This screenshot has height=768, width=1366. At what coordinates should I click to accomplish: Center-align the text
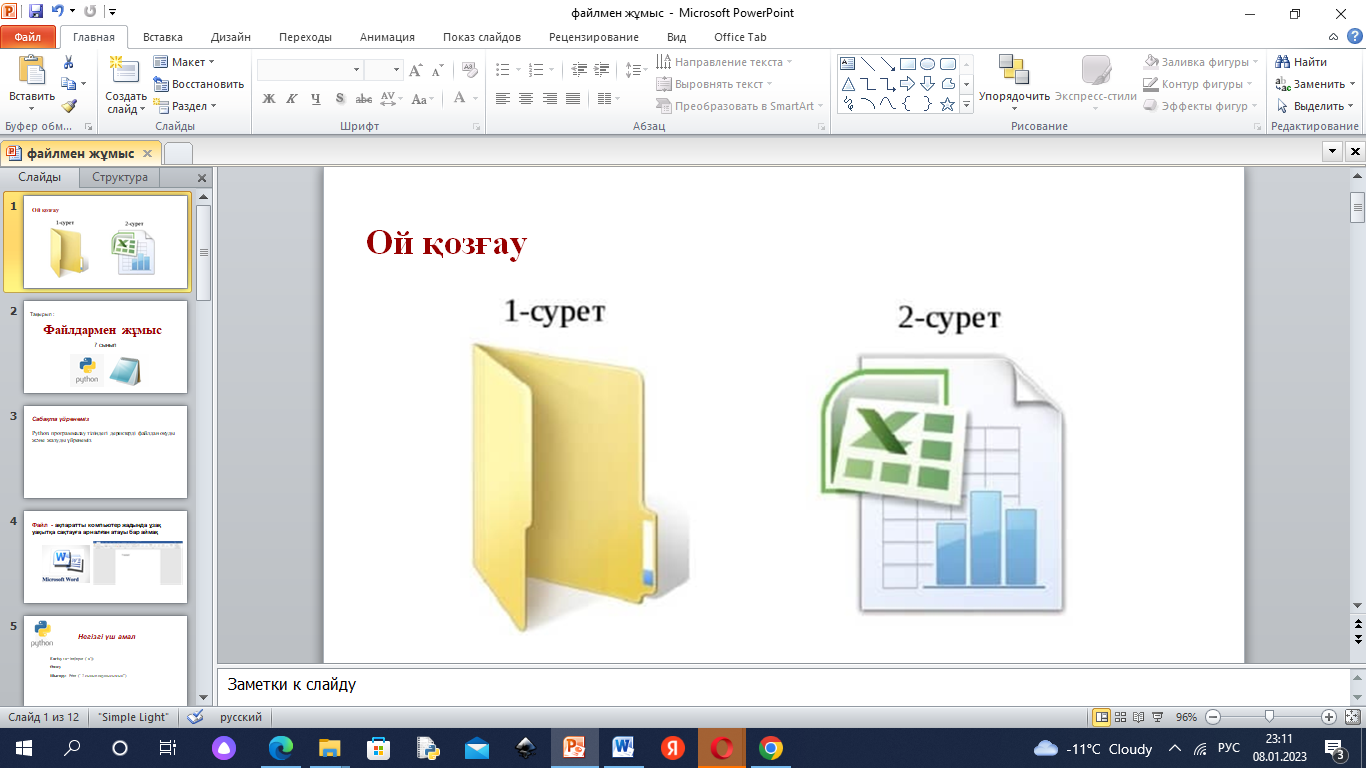click(x=526, y=98)
